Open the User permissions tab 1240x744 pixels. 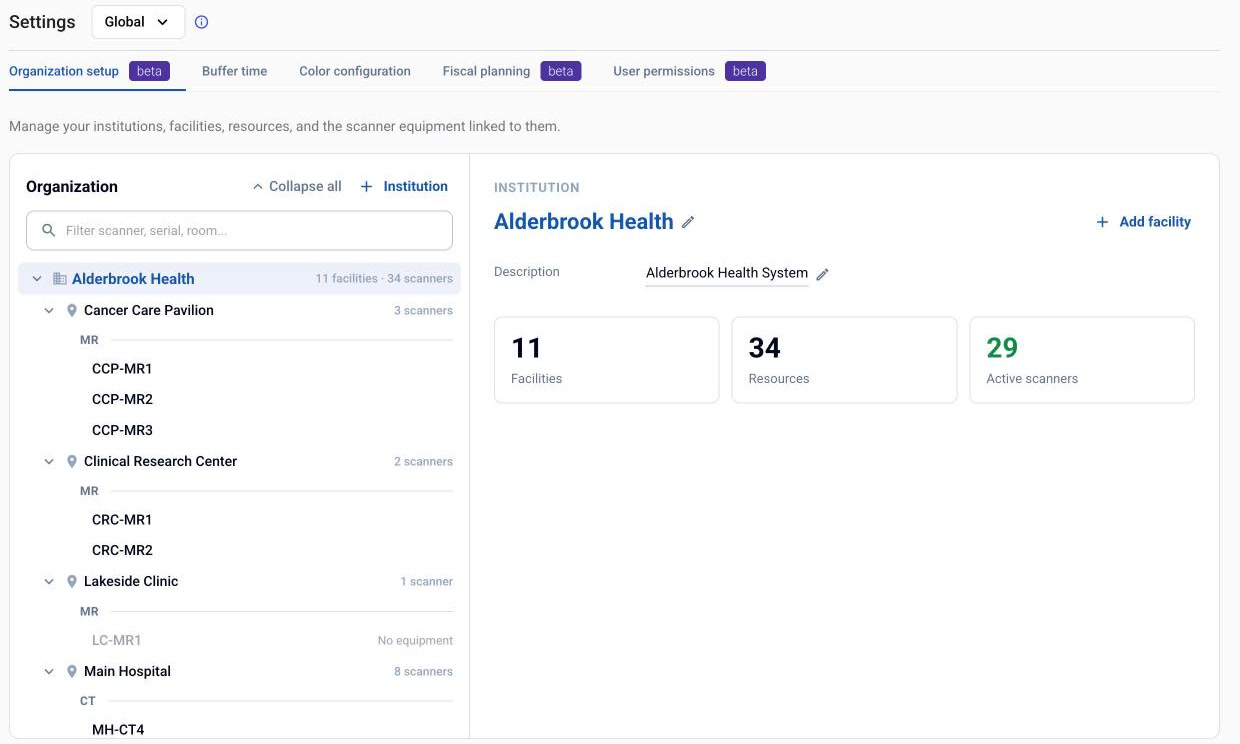[689, 71]
